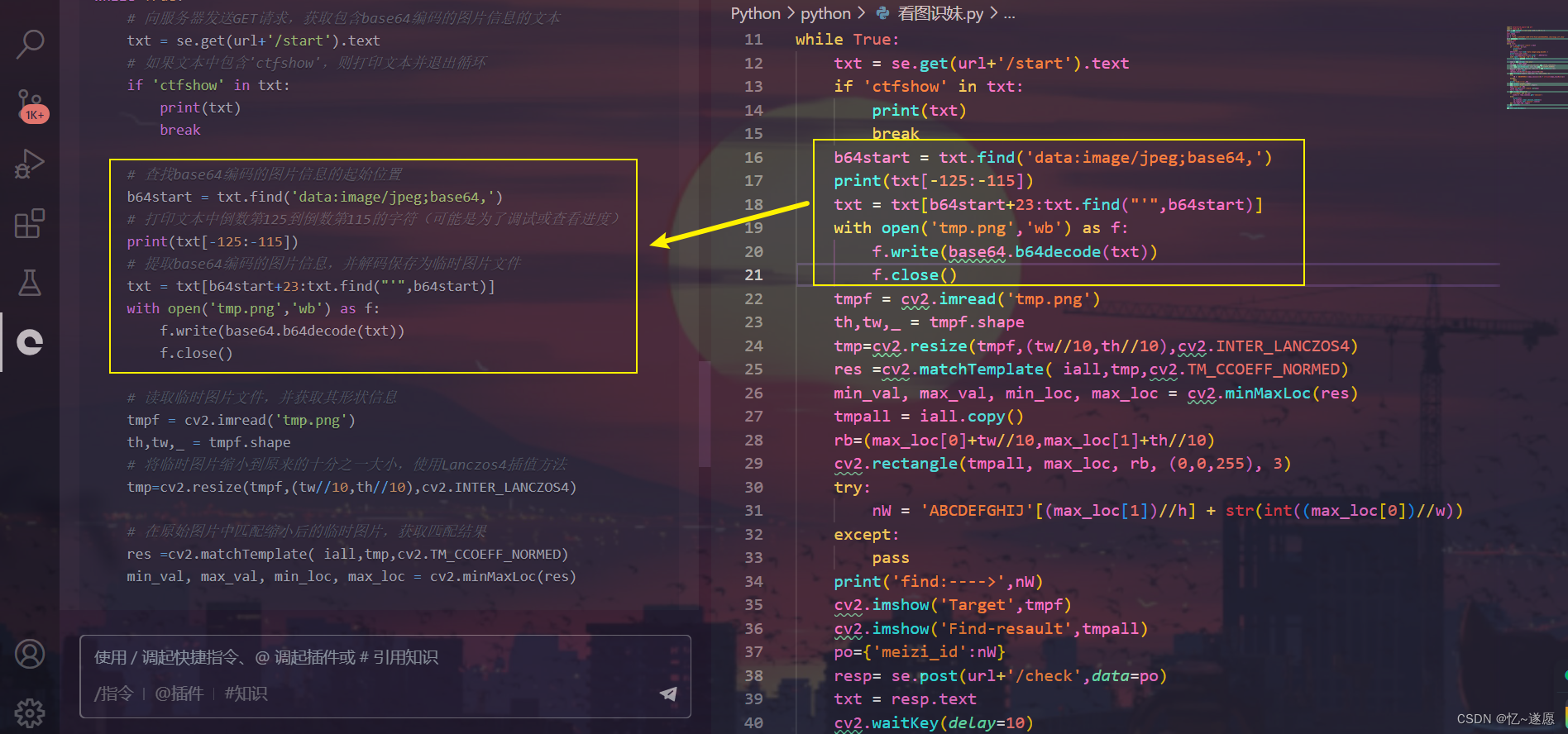The image size is (1568, 734).
Task: Click "if 'ctfshow' in txt:" in chat
Action: 208,85
